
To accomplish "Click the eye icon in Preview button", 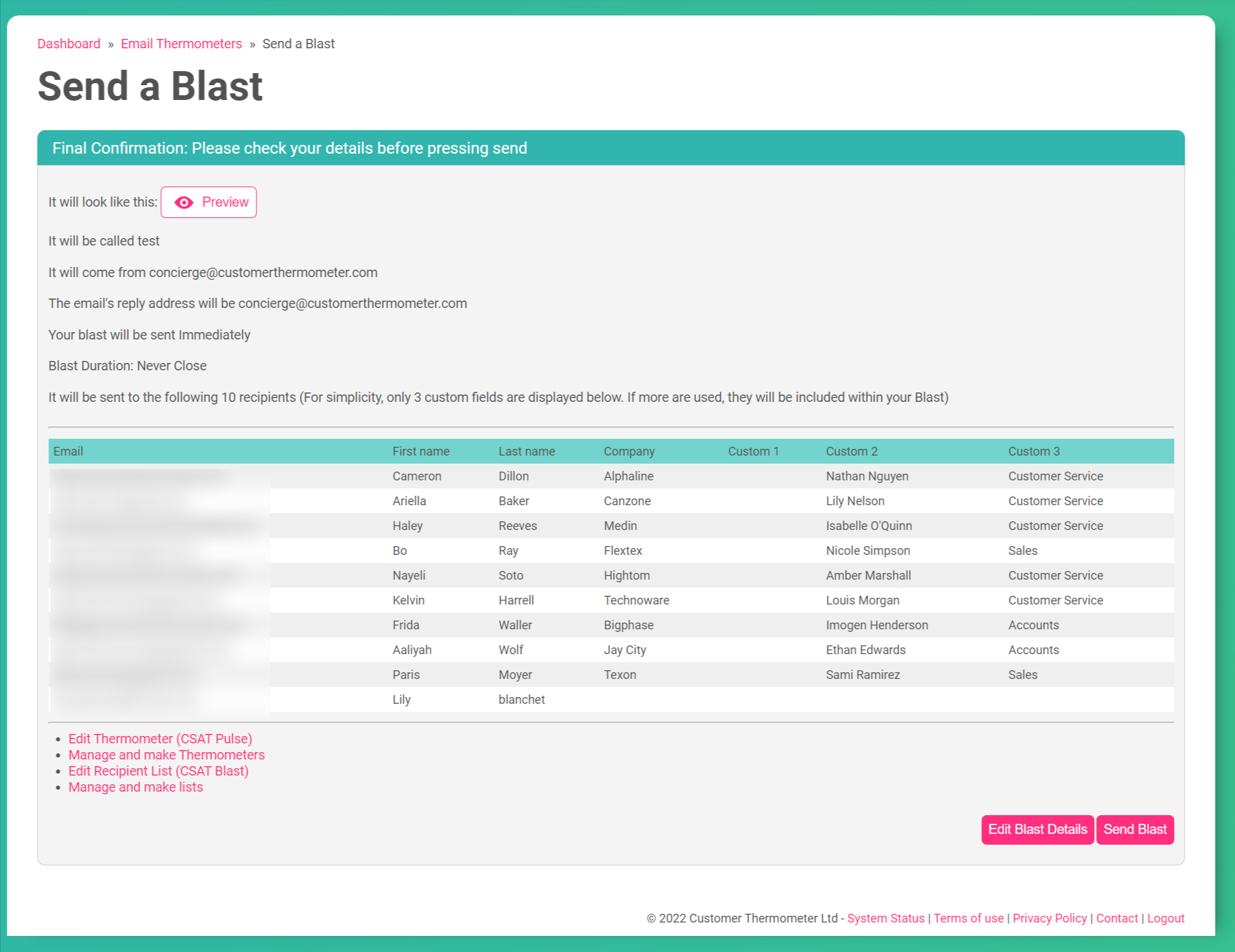I will click(184, 203).
